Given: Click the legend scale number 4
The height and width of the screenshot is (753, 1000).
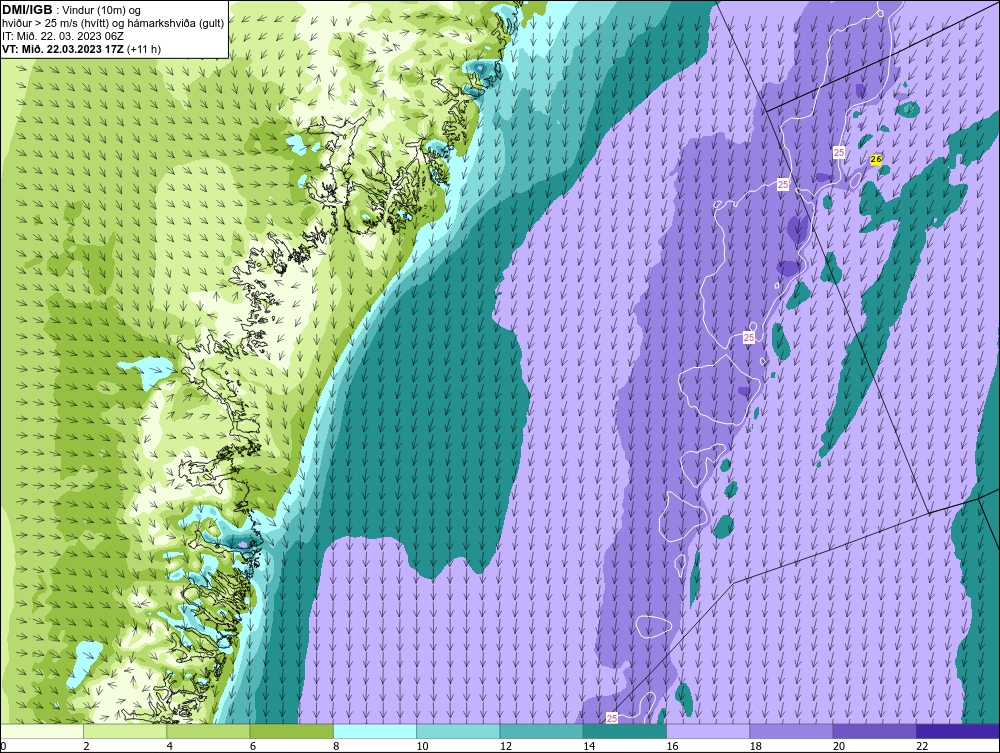Looking at the screenshot, I should click(170, 747).
